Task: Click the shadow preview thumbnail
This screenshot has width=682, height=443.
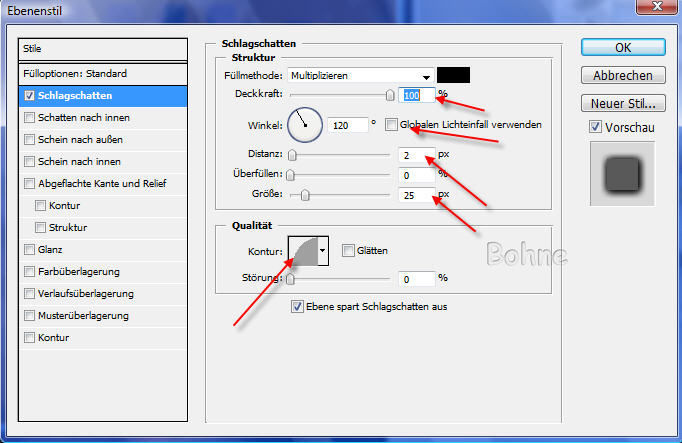Action: point(623,174)
